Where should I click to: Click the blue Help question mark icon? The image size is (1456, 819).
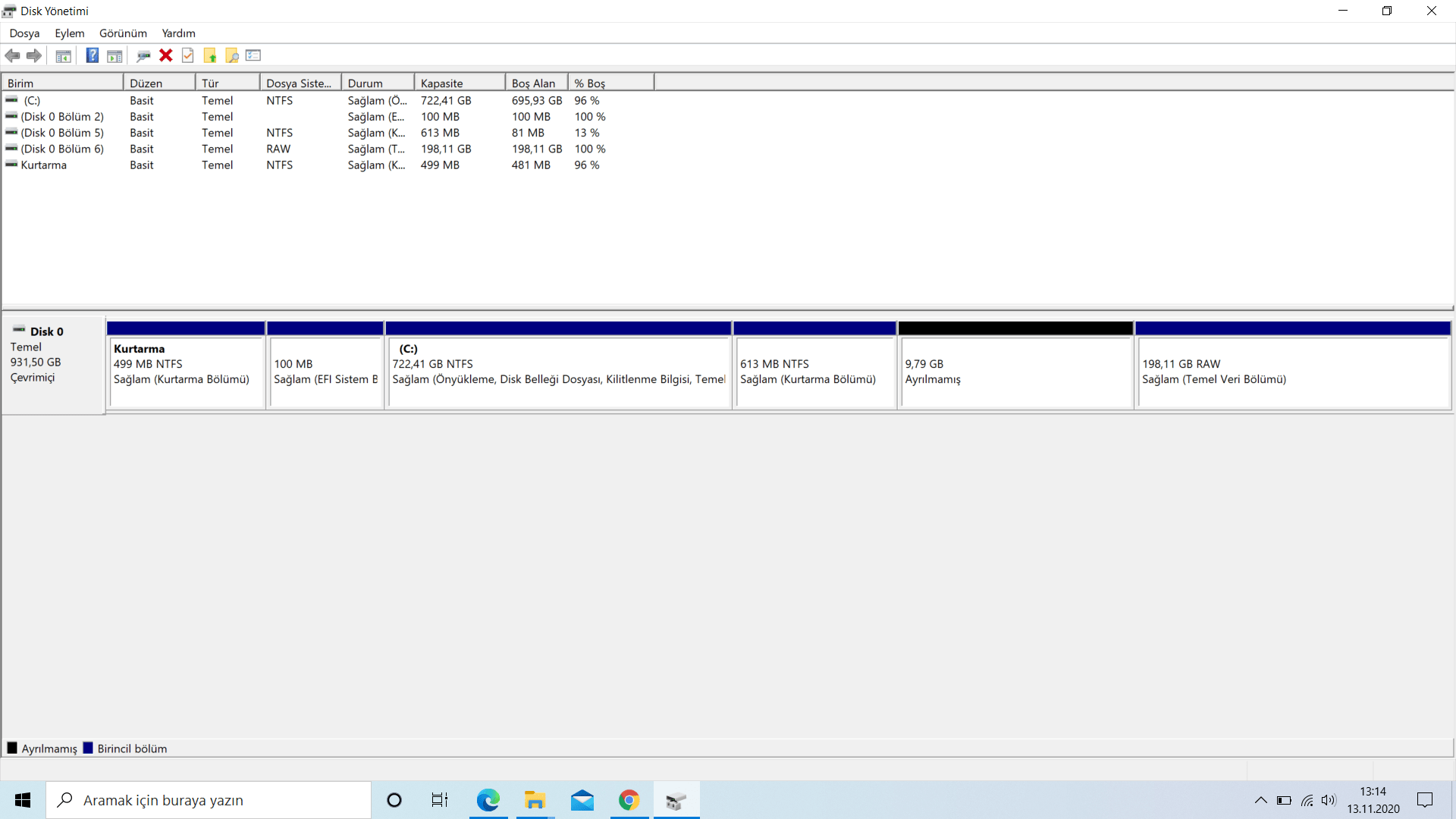click(92, 55)
